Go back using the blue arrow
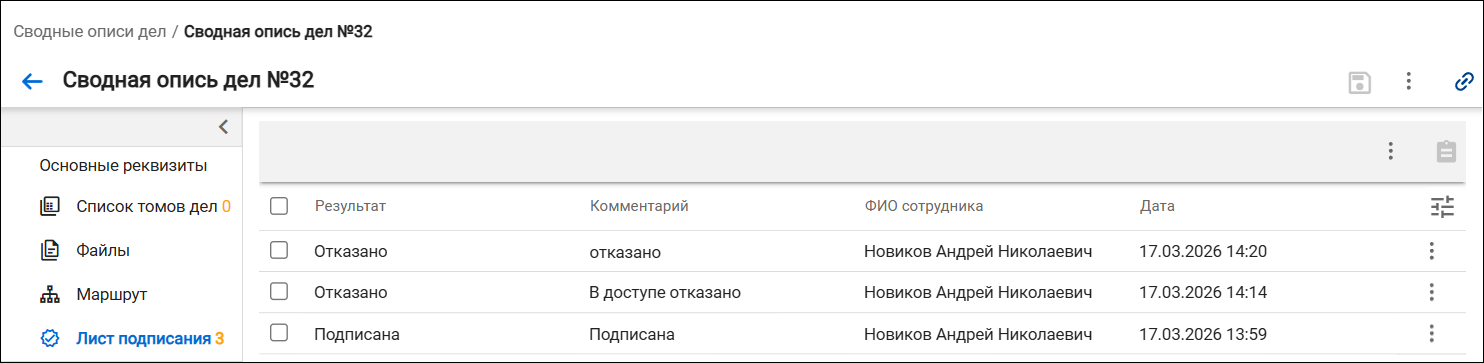1484x363 pixels. point(32,82)
